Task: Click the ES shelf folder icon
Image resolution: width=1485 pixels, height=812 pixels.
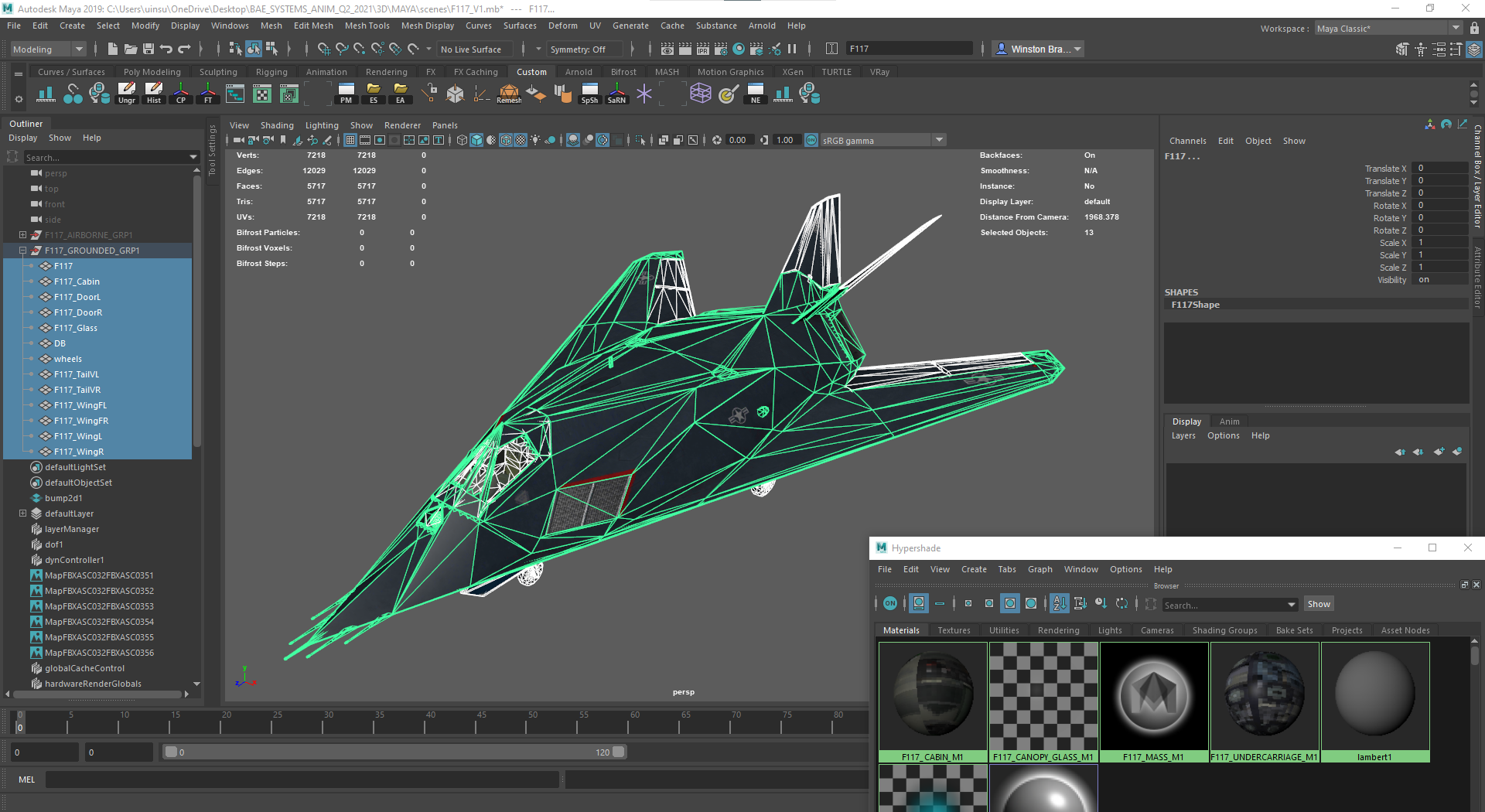Action: [x=374, y=94]
